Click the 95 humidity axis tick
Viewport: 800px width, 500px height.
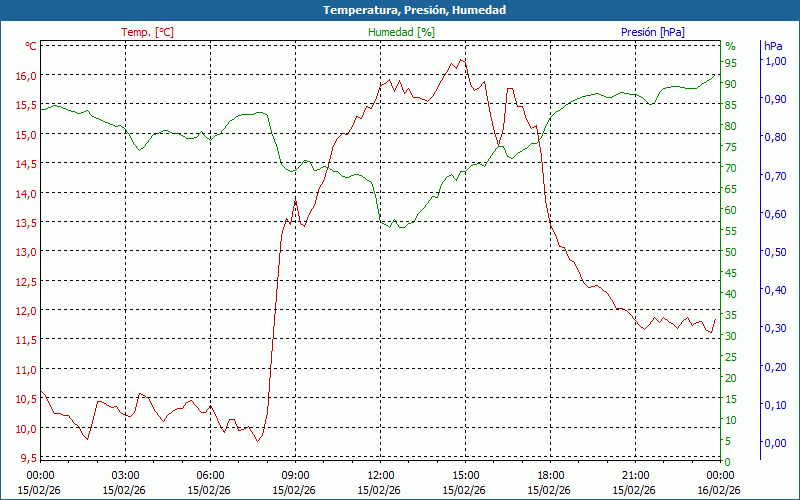(731, 63)
